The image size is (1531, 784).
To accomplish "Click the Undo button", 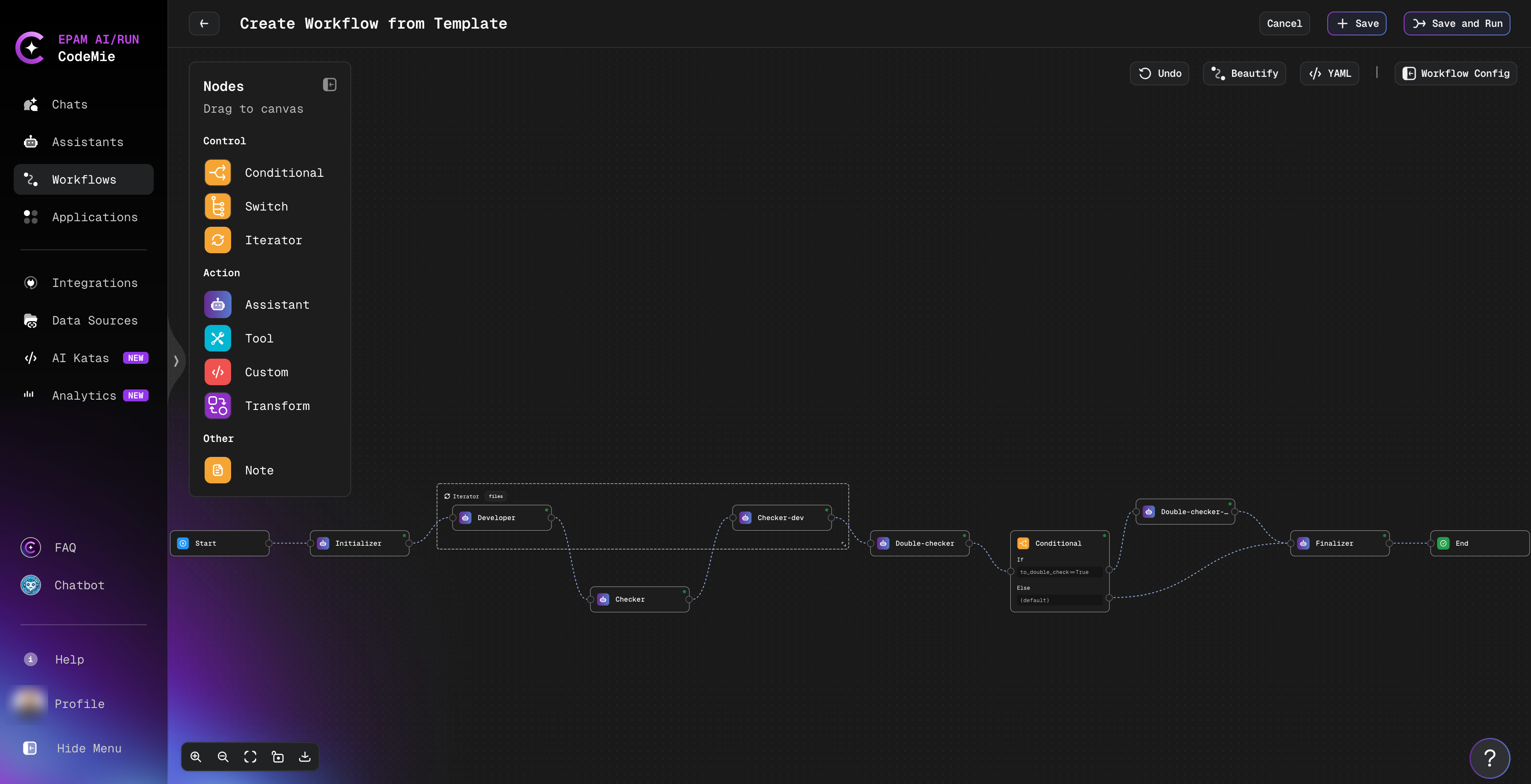I will point(1159,73).
